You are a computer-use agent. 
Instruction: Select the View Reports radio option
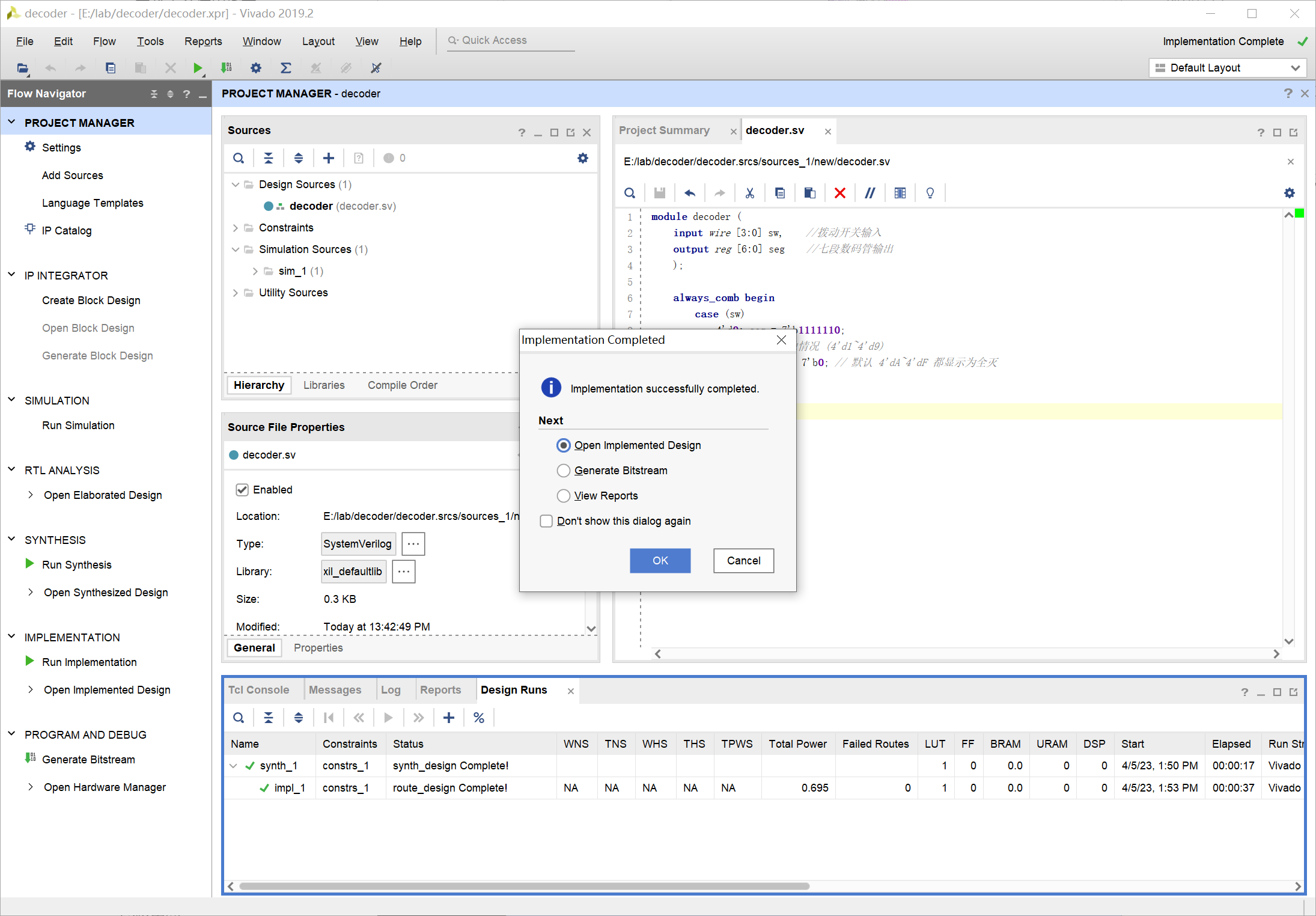563,496
